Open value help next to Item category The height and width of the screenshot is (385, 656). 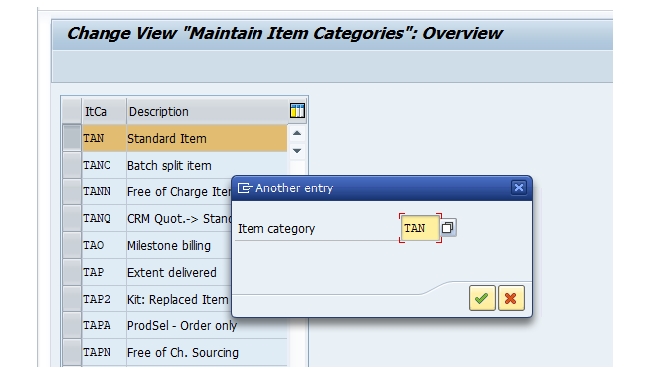(448, 228)
